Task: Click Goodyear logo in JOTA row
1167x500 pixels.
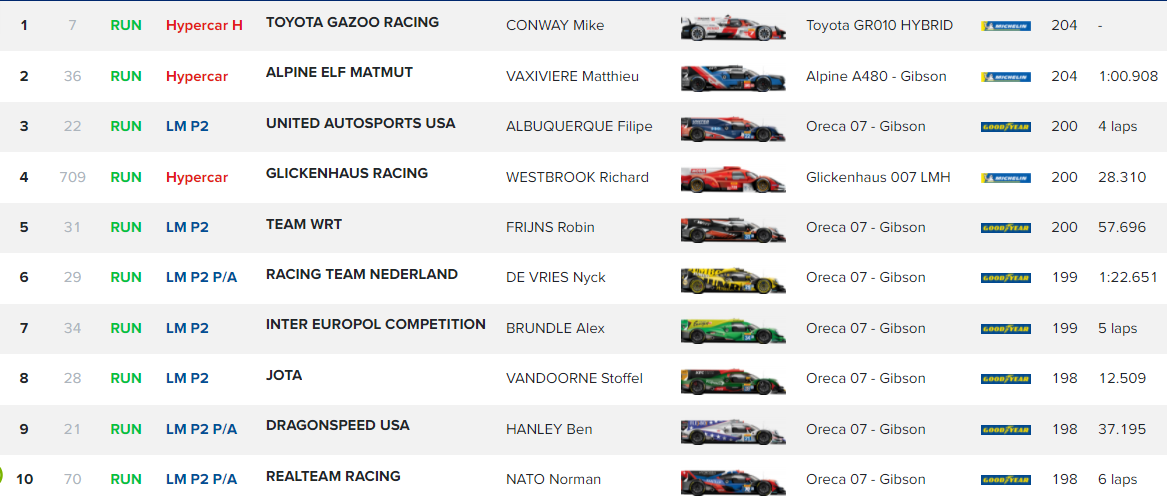Action: (x=1005, y=379)
